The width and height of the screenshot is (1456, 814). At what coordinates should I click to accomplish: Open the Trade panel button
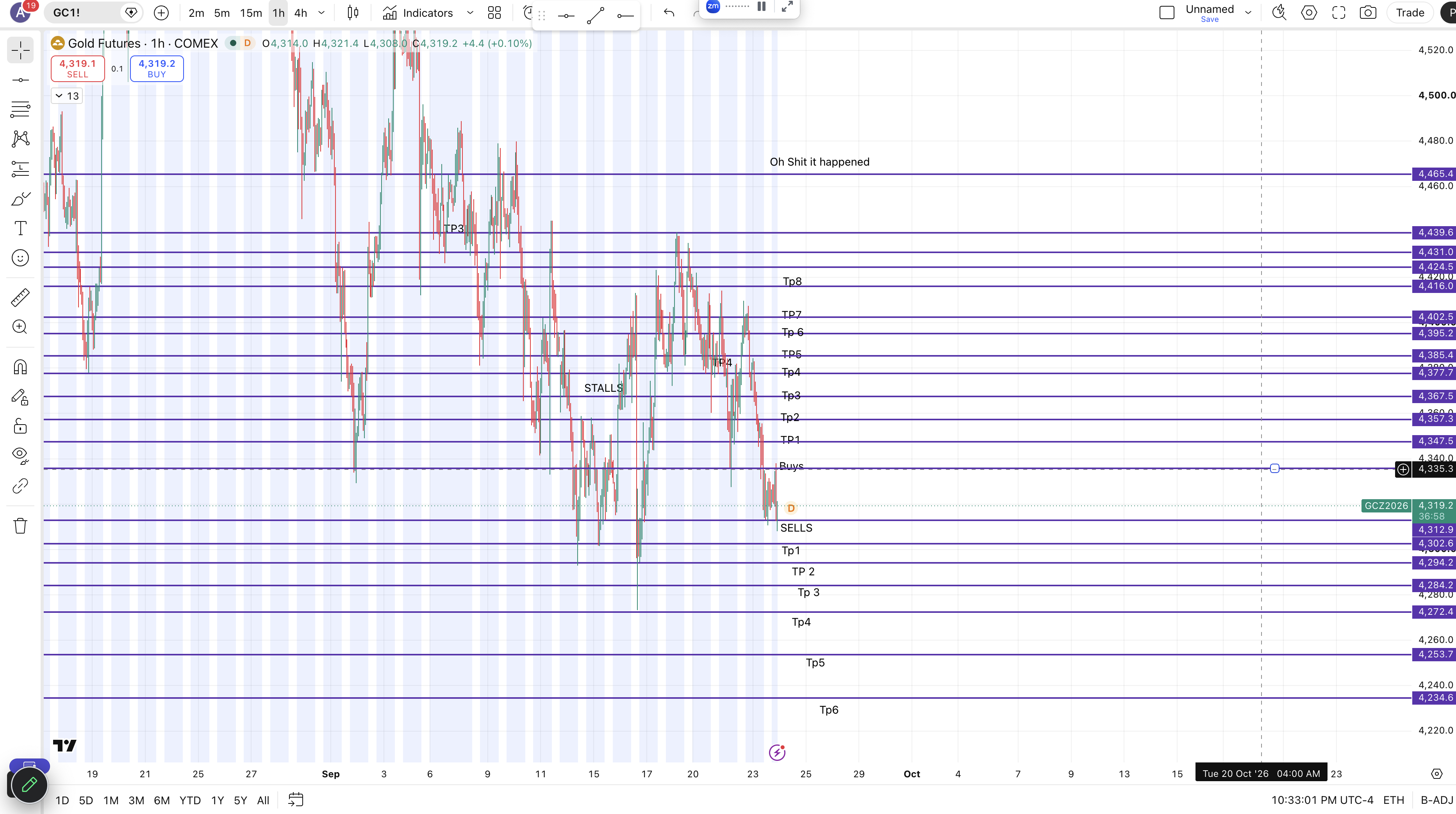pyautogui.click(x=1410, y=12)
